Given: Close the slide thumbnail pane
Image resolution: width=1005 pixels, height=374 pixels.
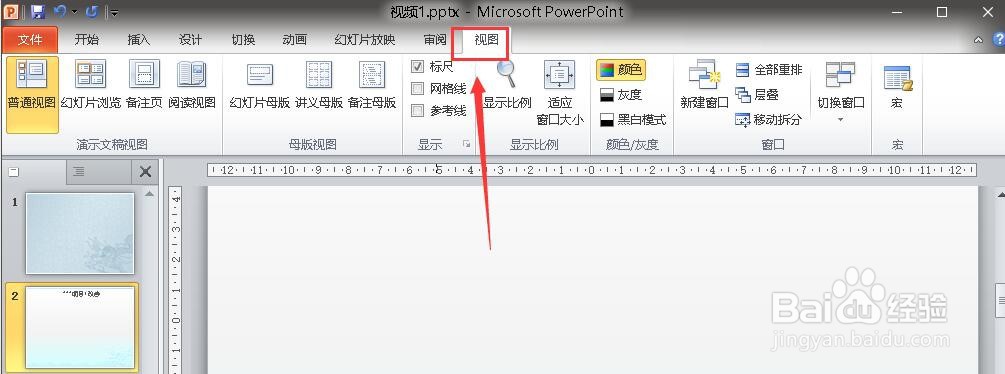Looking at the screenshot, I should pos(145,172).
